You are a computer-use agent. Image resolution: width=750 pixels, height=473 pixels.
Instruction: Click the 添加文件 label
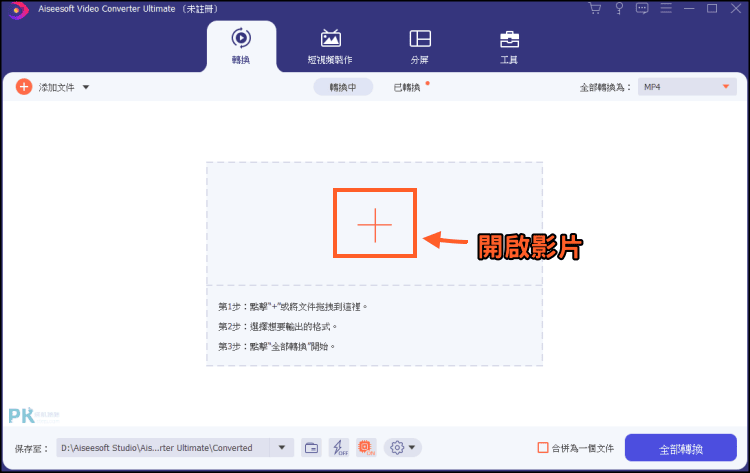(56, 87)
